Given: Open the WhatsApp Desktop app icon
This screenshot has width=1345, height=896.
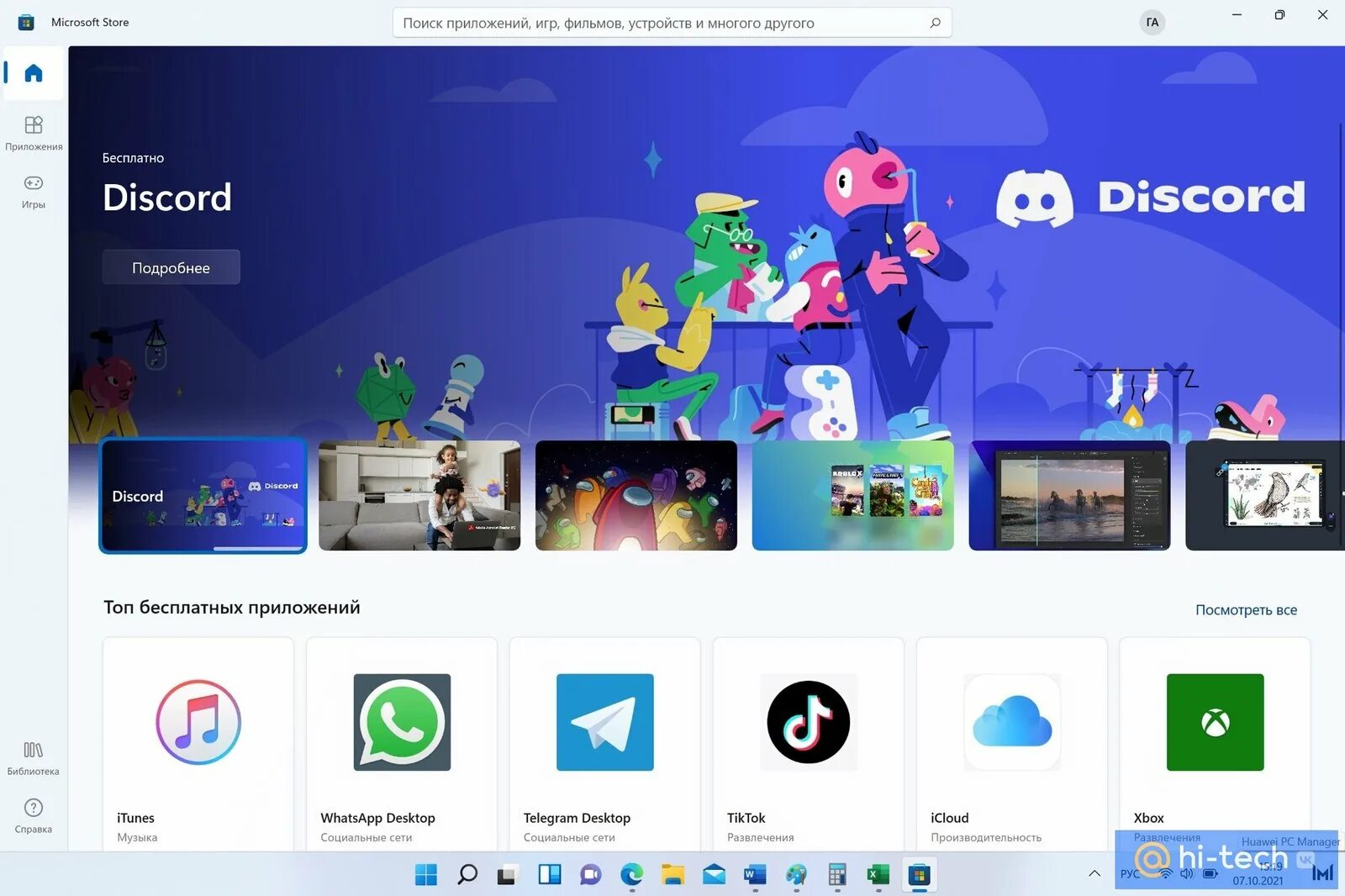Looking at the screenshot, I should pos(402,722).
